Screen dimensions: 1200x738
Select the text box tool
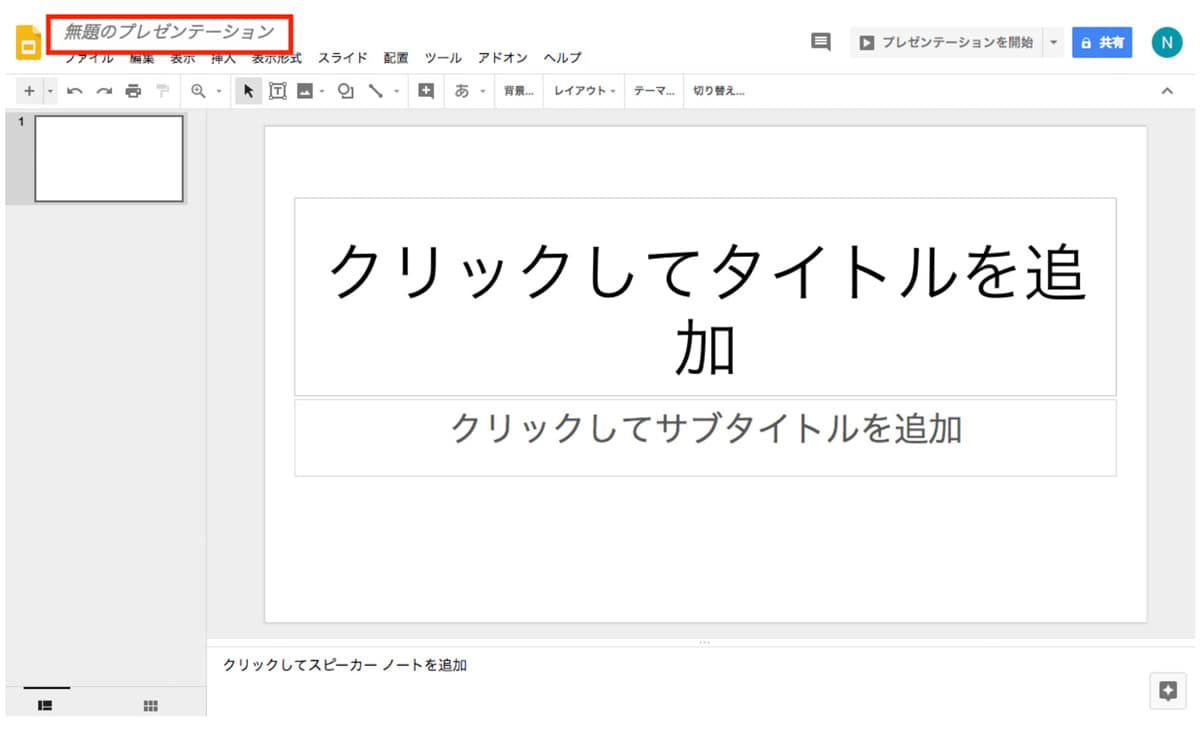point(277,91)
